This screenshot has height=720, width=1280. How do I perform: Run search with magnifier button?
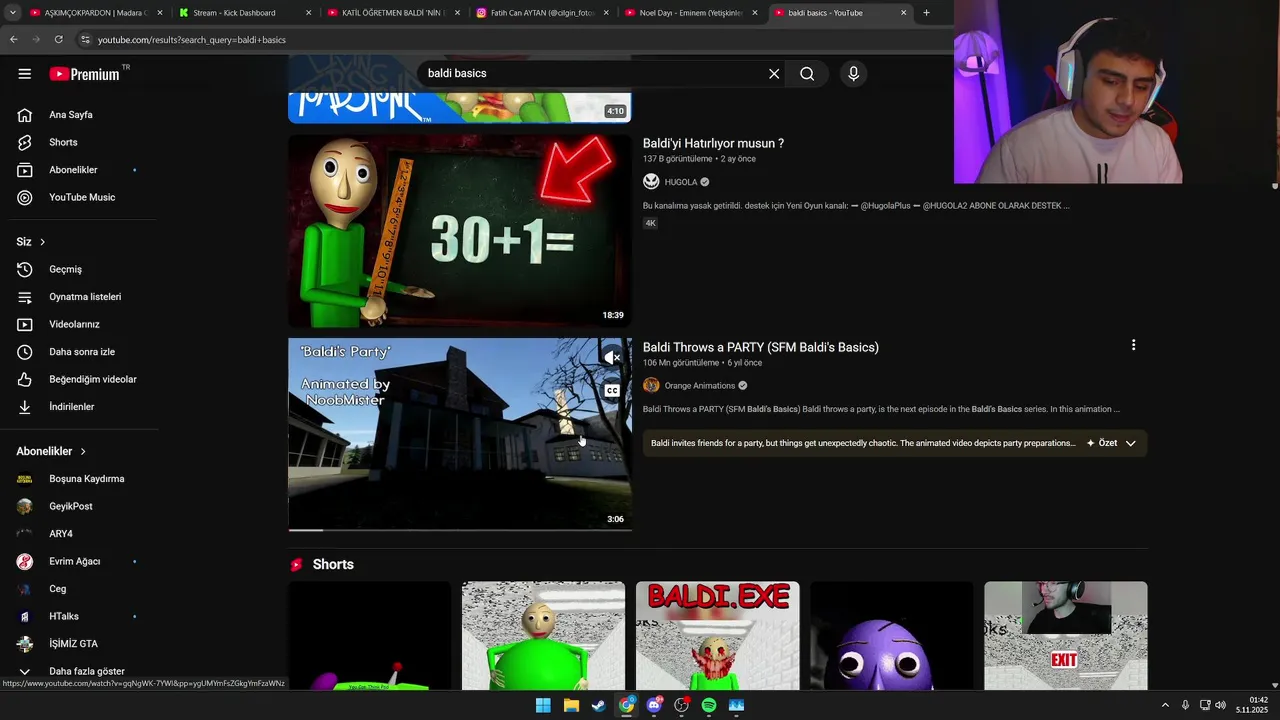(x=807, y=74)
